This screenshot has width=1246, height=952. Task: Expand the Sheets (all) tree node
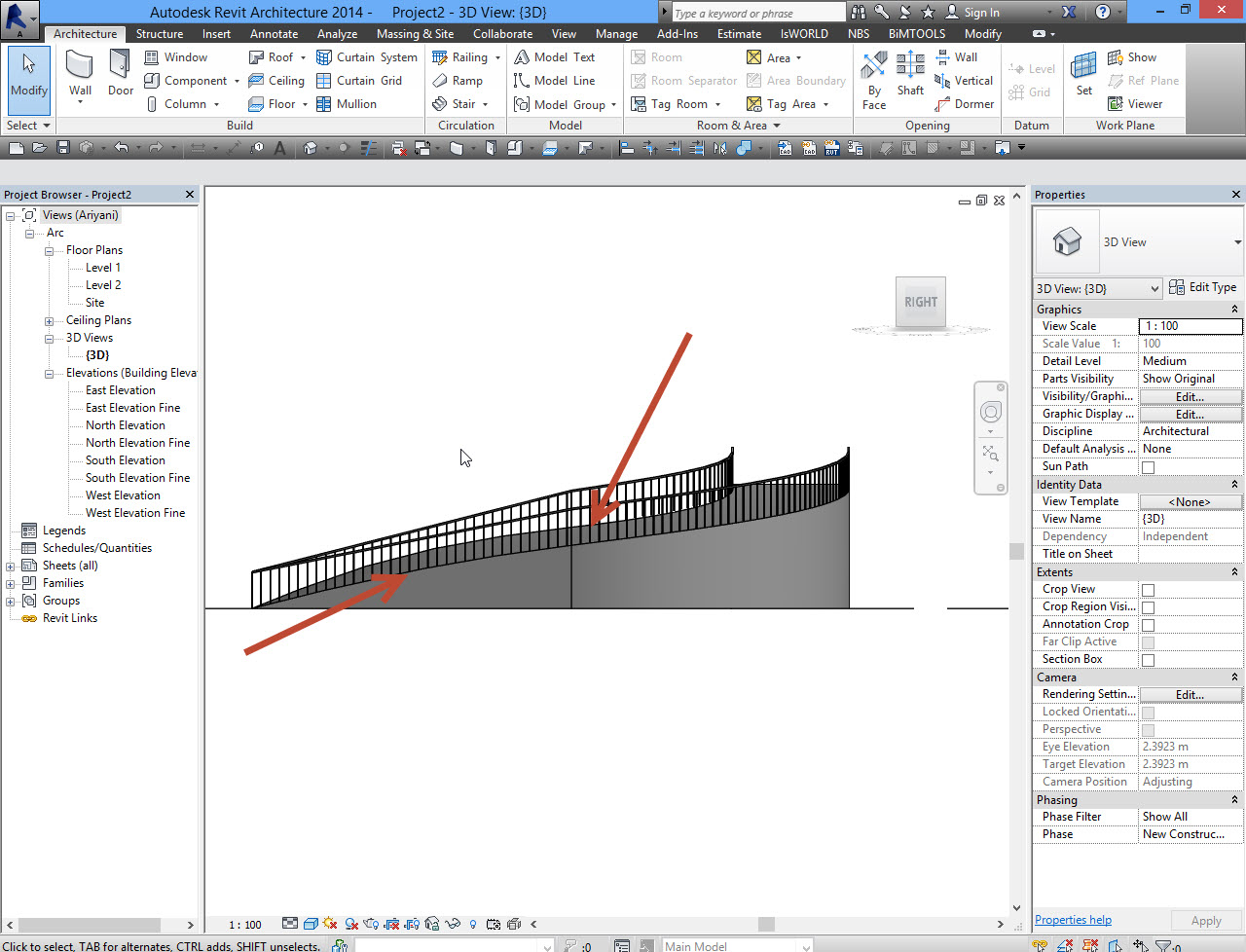point(10,566)
